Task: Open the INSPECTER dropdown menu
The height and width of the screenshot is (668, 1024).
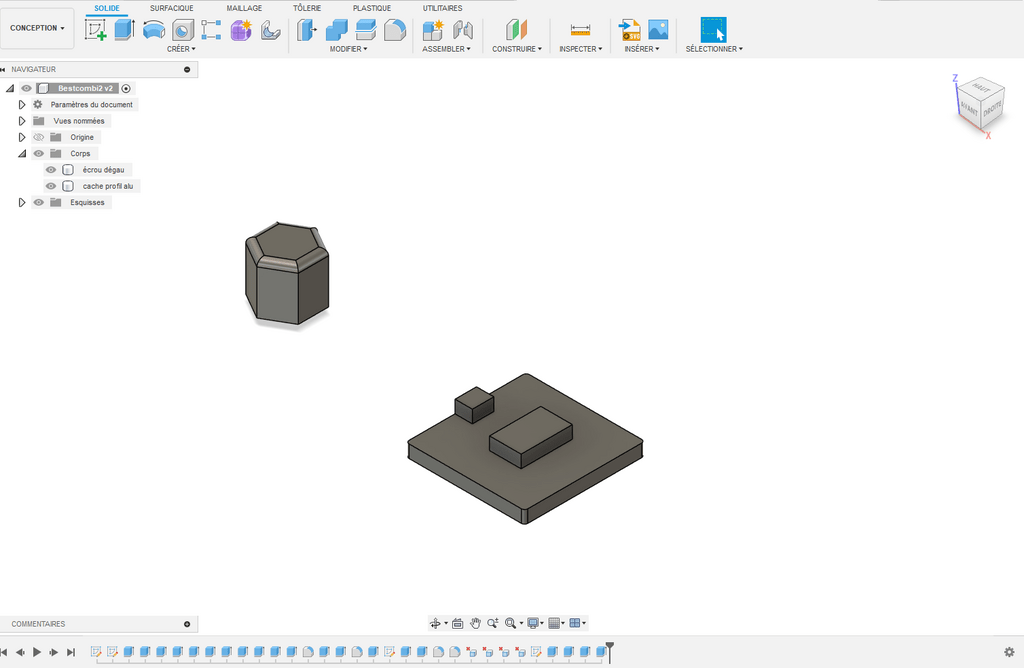Action: [x=581, y=49]
